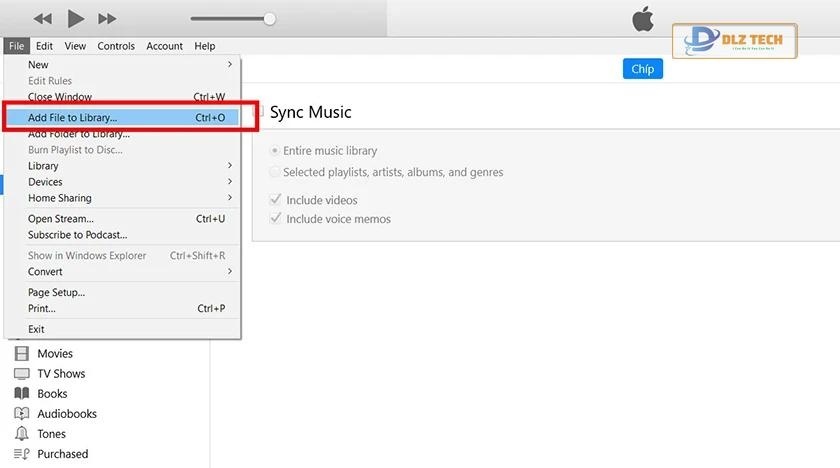
Task: Click the Rewind previous track icon
Action: pos(42,19)
